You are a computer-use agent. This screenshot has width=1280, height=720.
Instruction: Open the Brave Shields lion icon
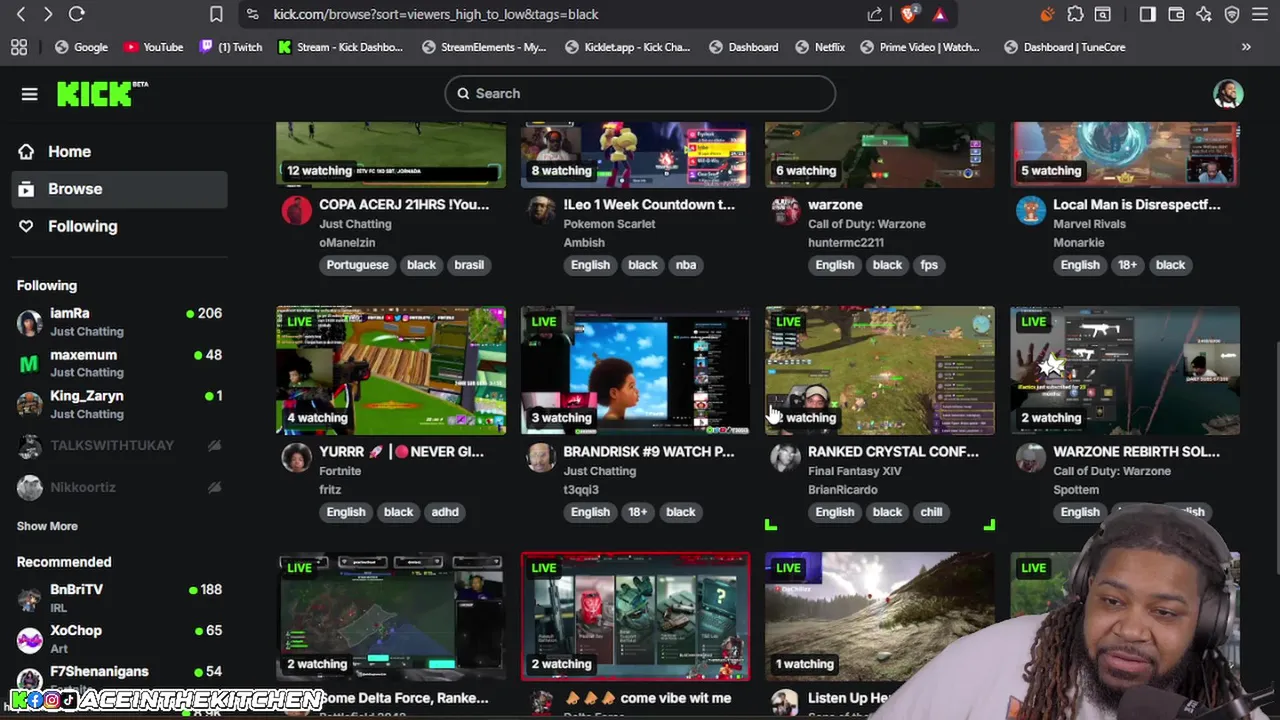coord(908,14)
